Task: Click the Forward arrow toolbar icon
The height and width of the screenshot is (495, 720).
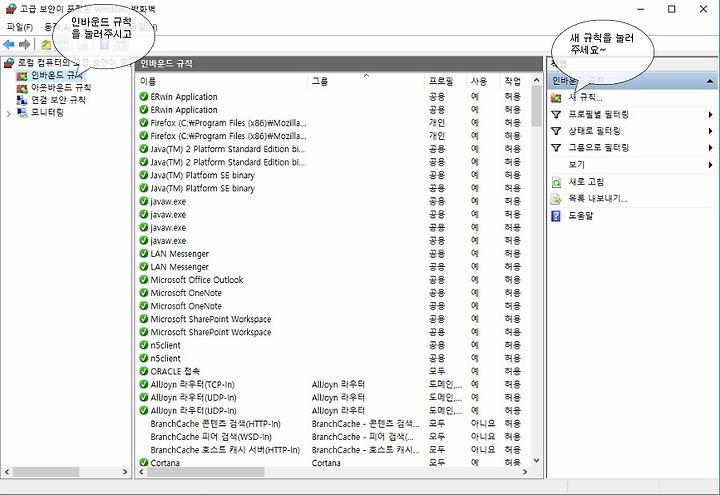Action: 24,45
